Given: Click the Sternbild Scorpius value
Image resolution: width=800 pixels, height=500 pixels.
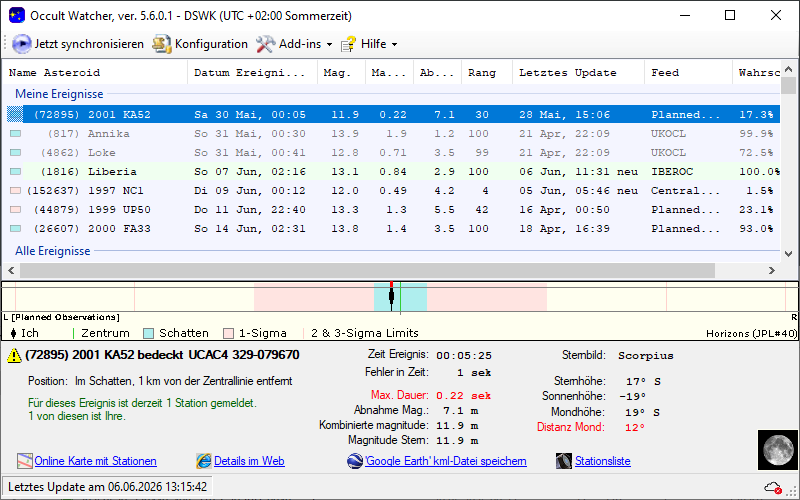Looking at the screenshot, I should (x=645, y=356).
